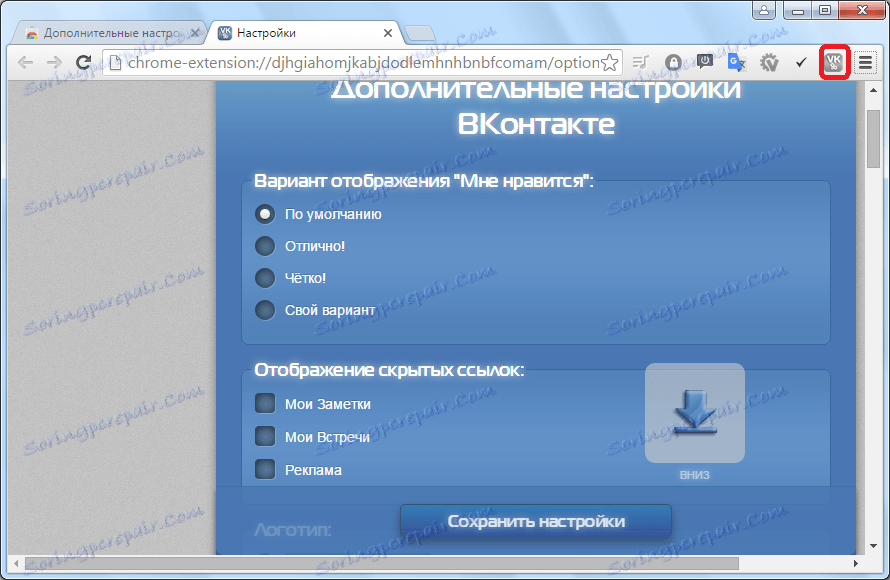Screen dimensions: 890x580
Task: Click the lock-shaped extension icon
Action: click(x=674, y=62)
